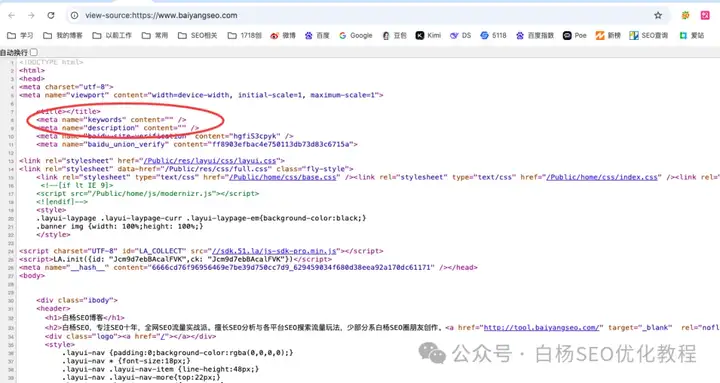Open the SEO查询 bookmark
The height and width of the screenshot is (383, 720).
point(649,35)
